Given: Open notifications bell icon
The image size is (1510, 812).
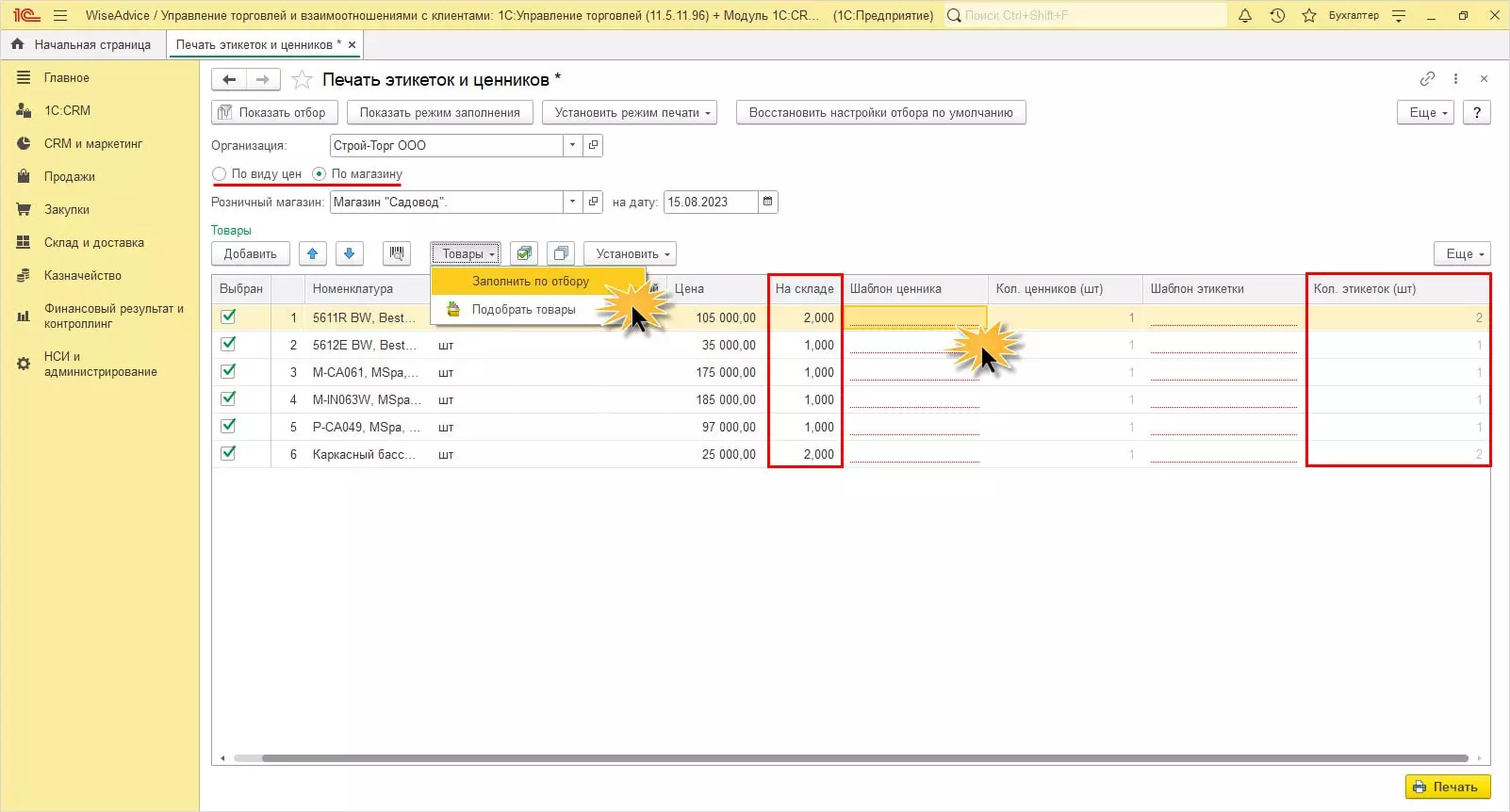Looking at the screenshot, I should click(1244, 15).
